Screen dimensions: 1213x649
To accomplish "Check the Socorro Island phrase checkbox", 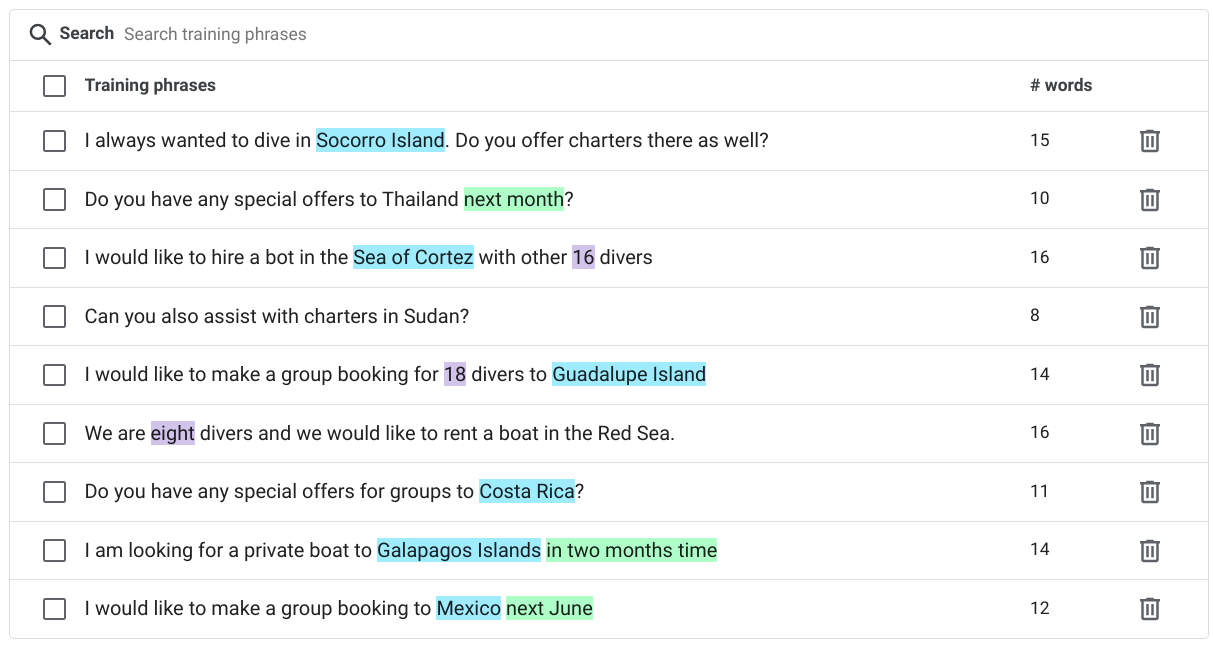I will (x=54, y=141).
